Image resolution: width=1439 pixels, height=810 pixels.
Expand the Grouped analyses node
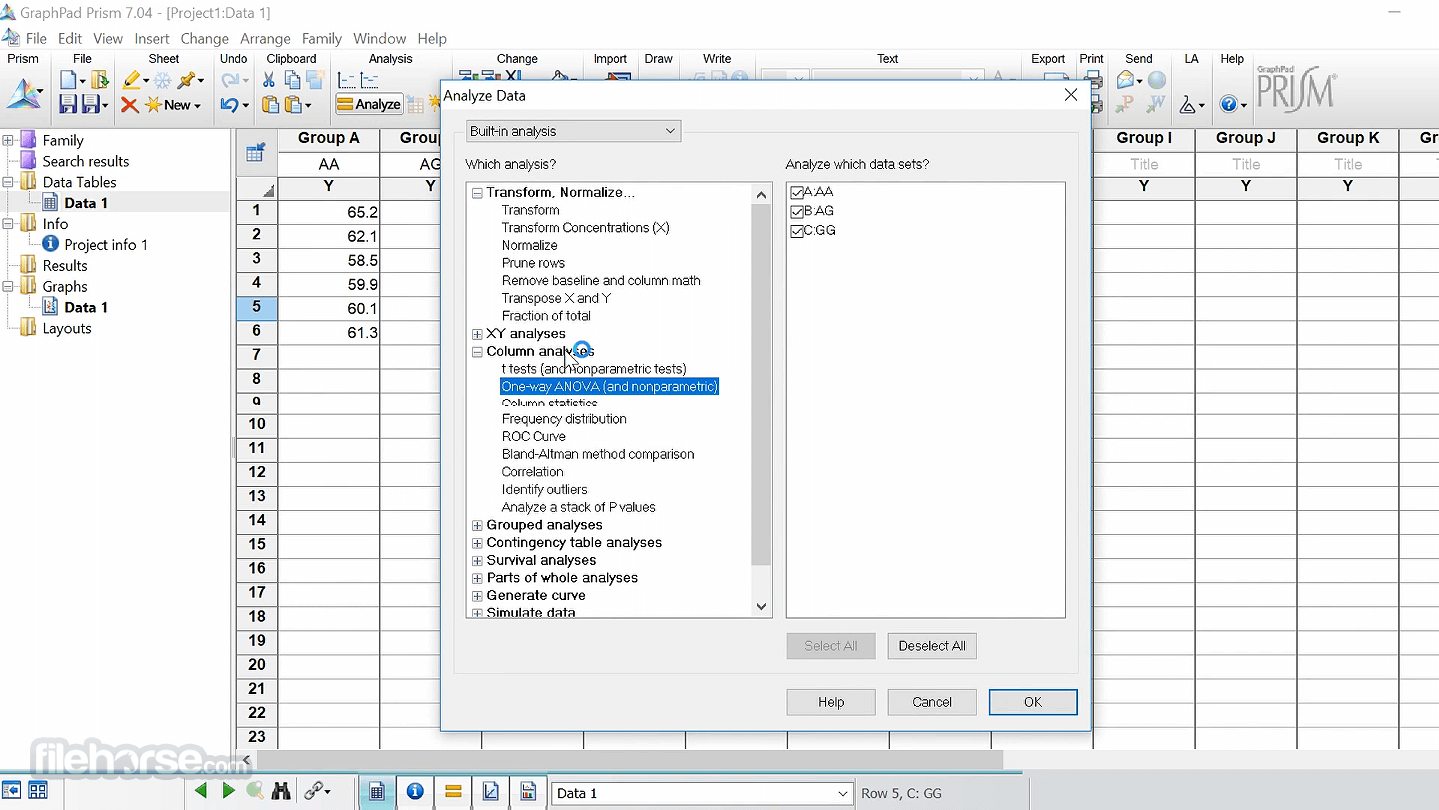tap(477, 525)
